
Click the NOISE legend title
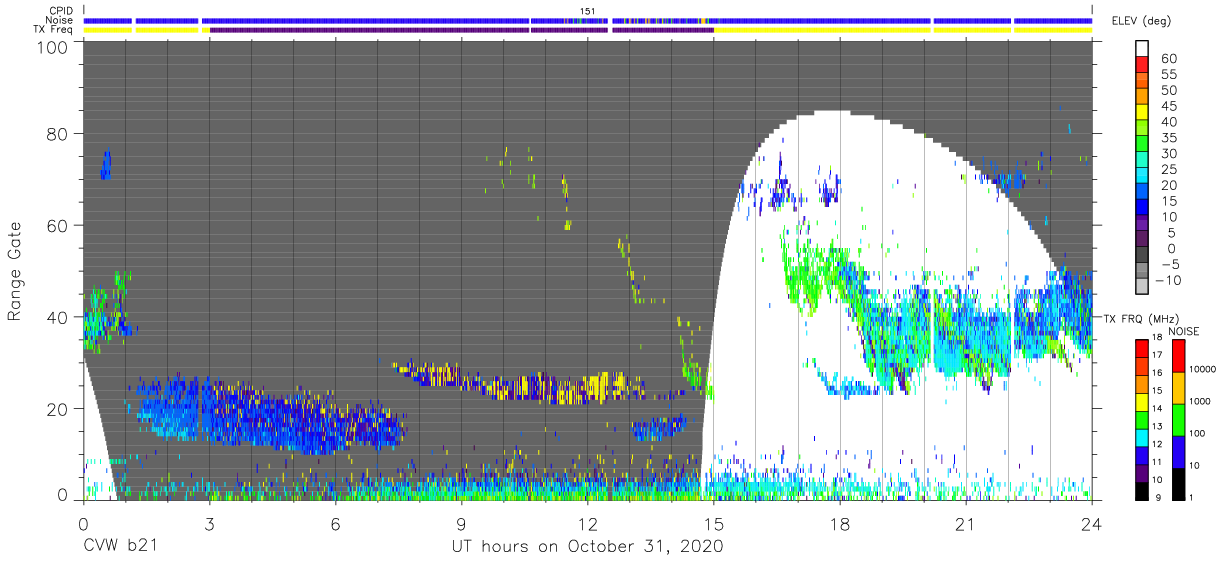point(1185,331)
